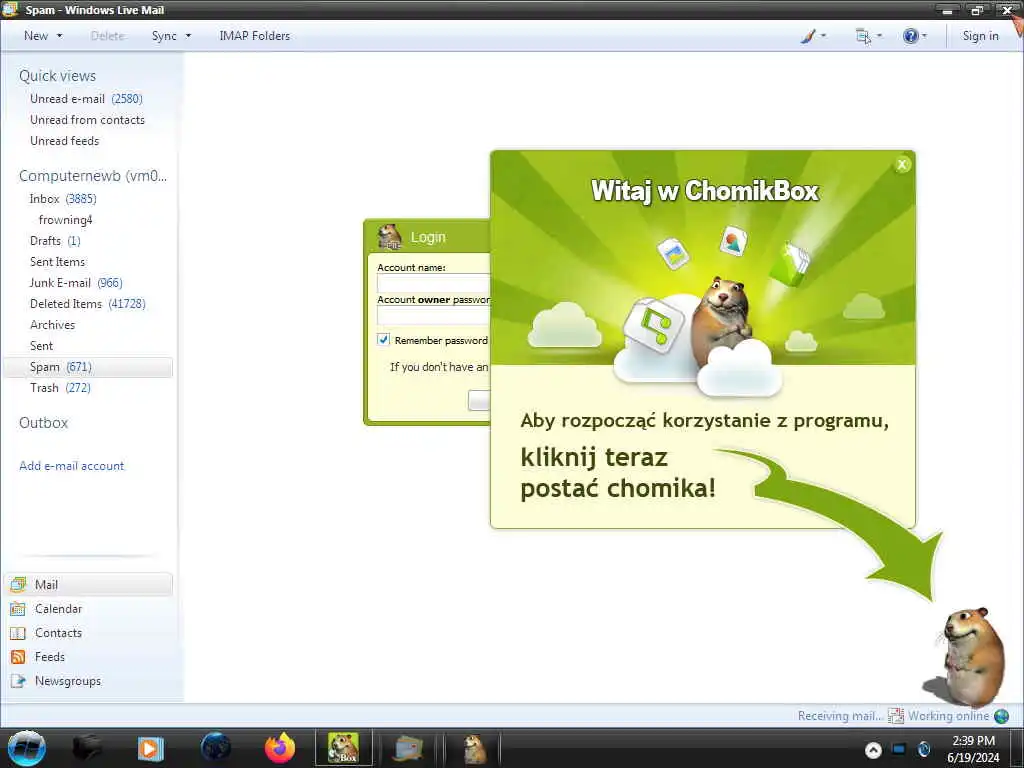The height and width of the screenshot is (768, 1024).
Task: Open IMAP Folders
Action: [x=255, y=36]
